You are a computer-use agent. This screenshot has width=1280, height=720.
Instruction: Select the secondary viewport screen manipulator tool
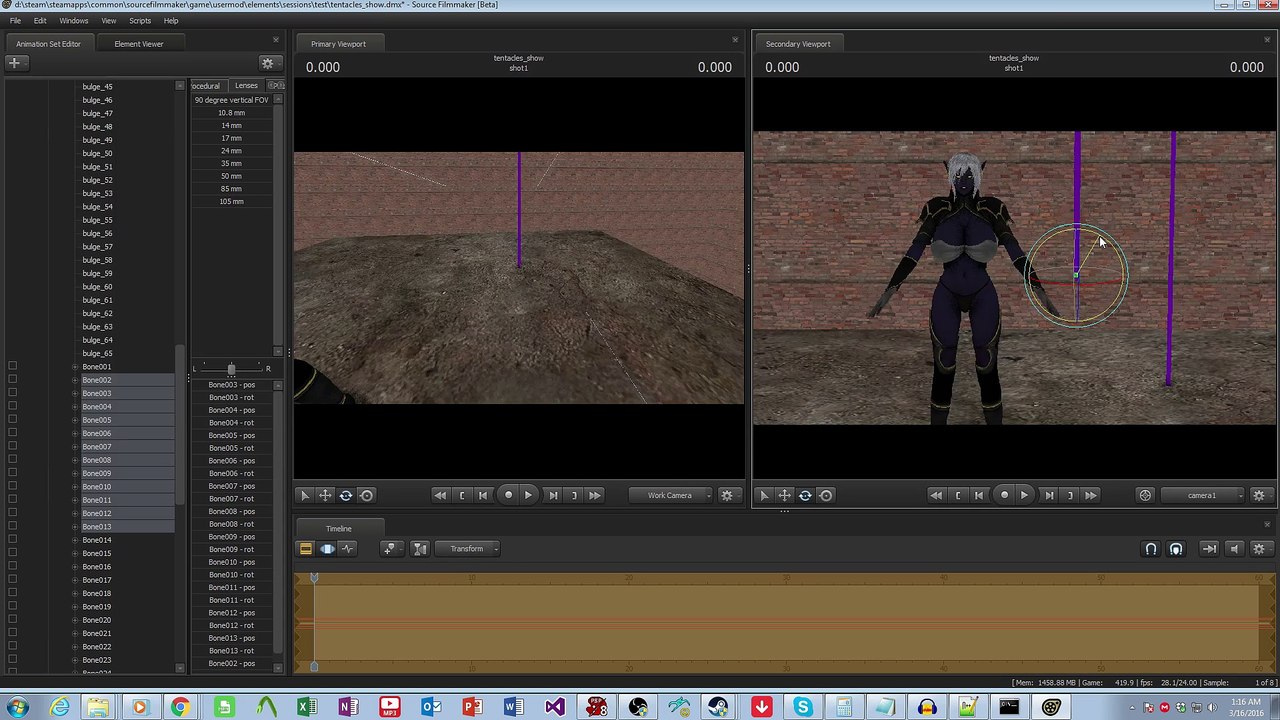point(826,495)
